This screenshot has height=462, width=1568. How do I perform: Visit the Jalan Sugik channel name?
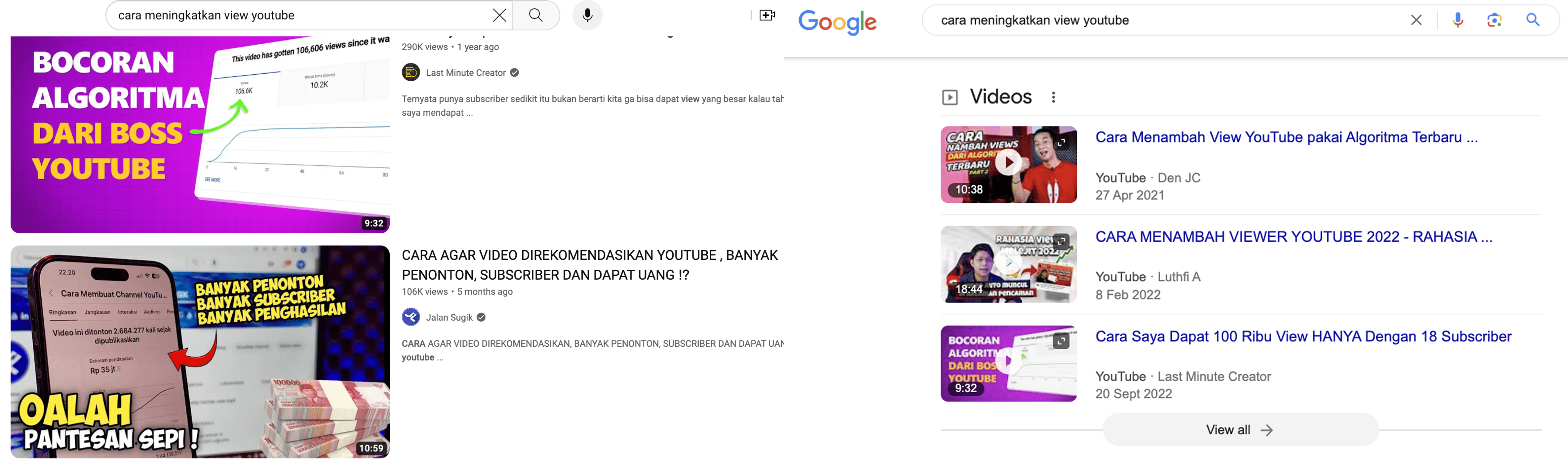449,318
